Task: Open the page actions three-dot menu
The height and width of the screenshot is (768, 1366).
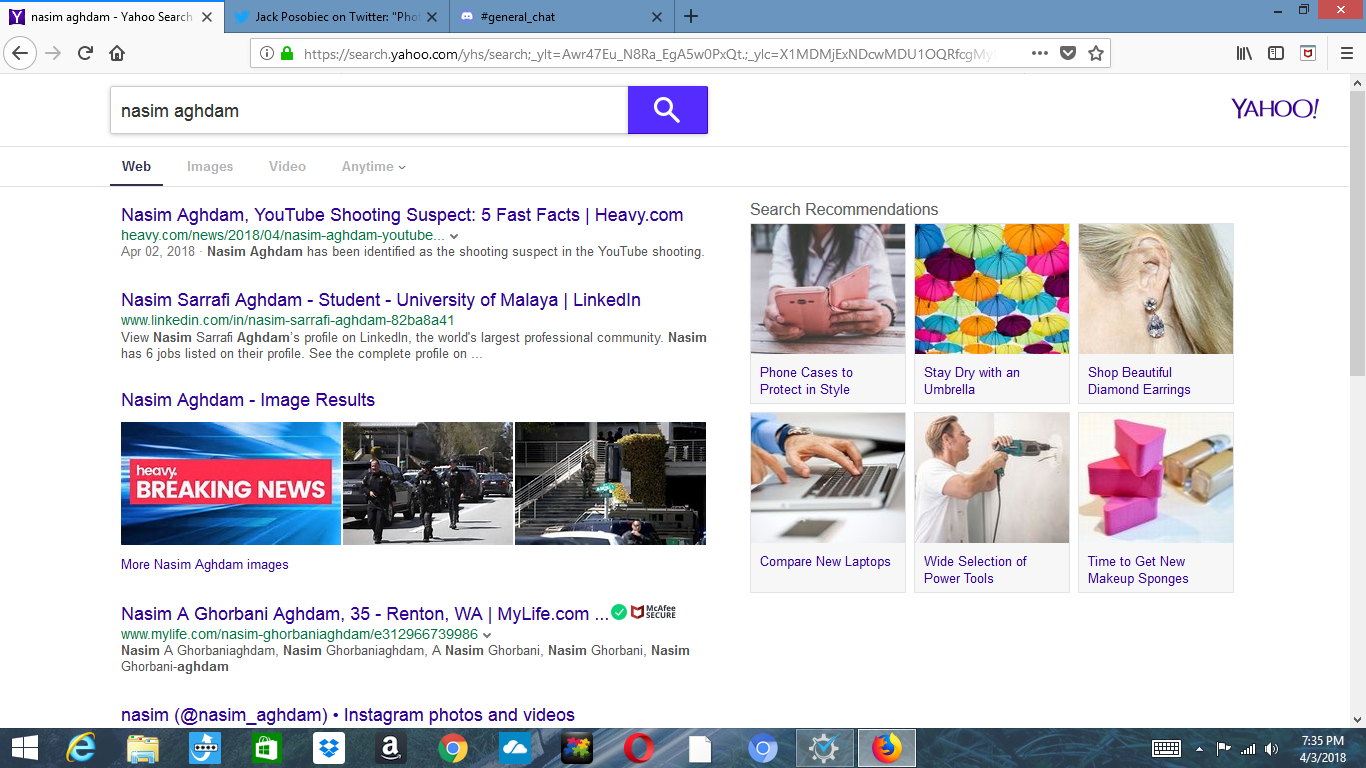Action: (1040, 54)
